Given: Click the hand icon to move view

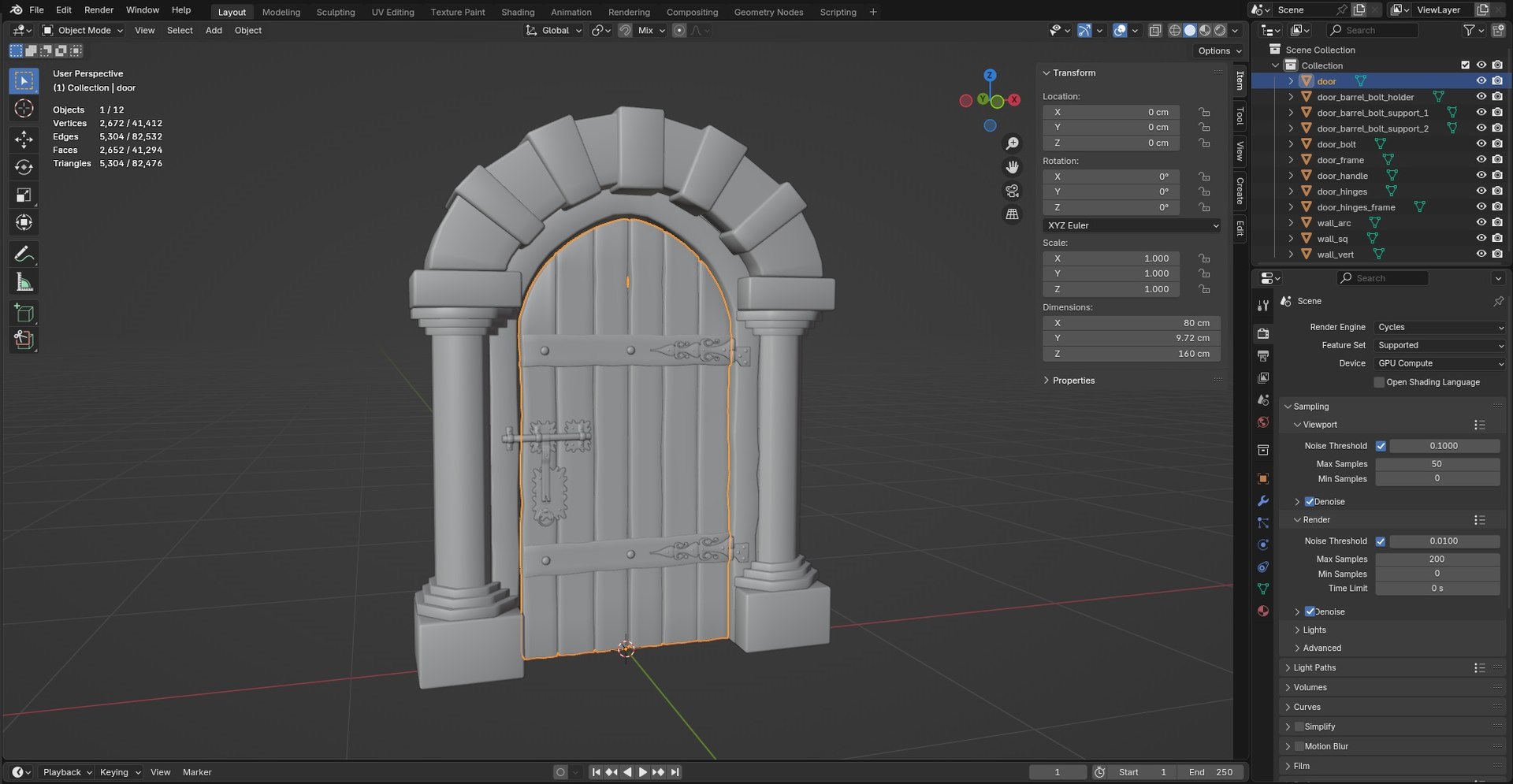Looking at the screenshot, I should 1012,167.
